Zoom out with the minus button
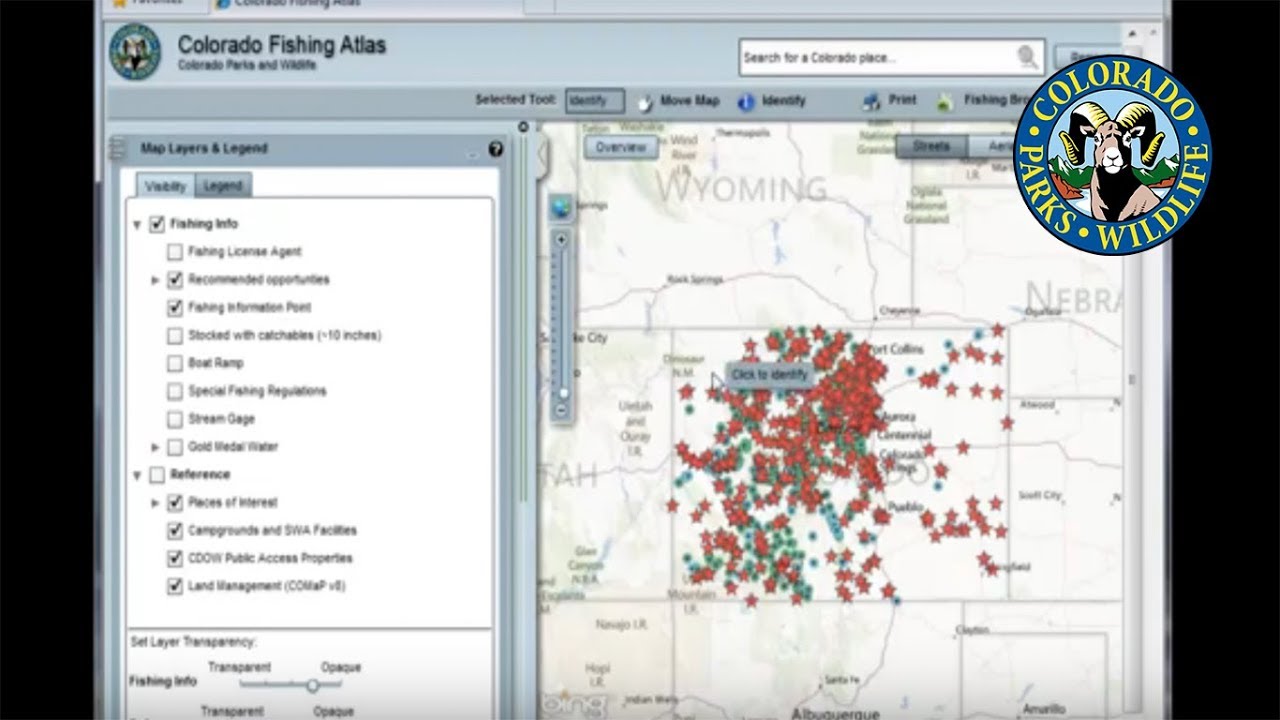Image resolution: width=1280 pixels, height=720 pixels. coord(561,410)
